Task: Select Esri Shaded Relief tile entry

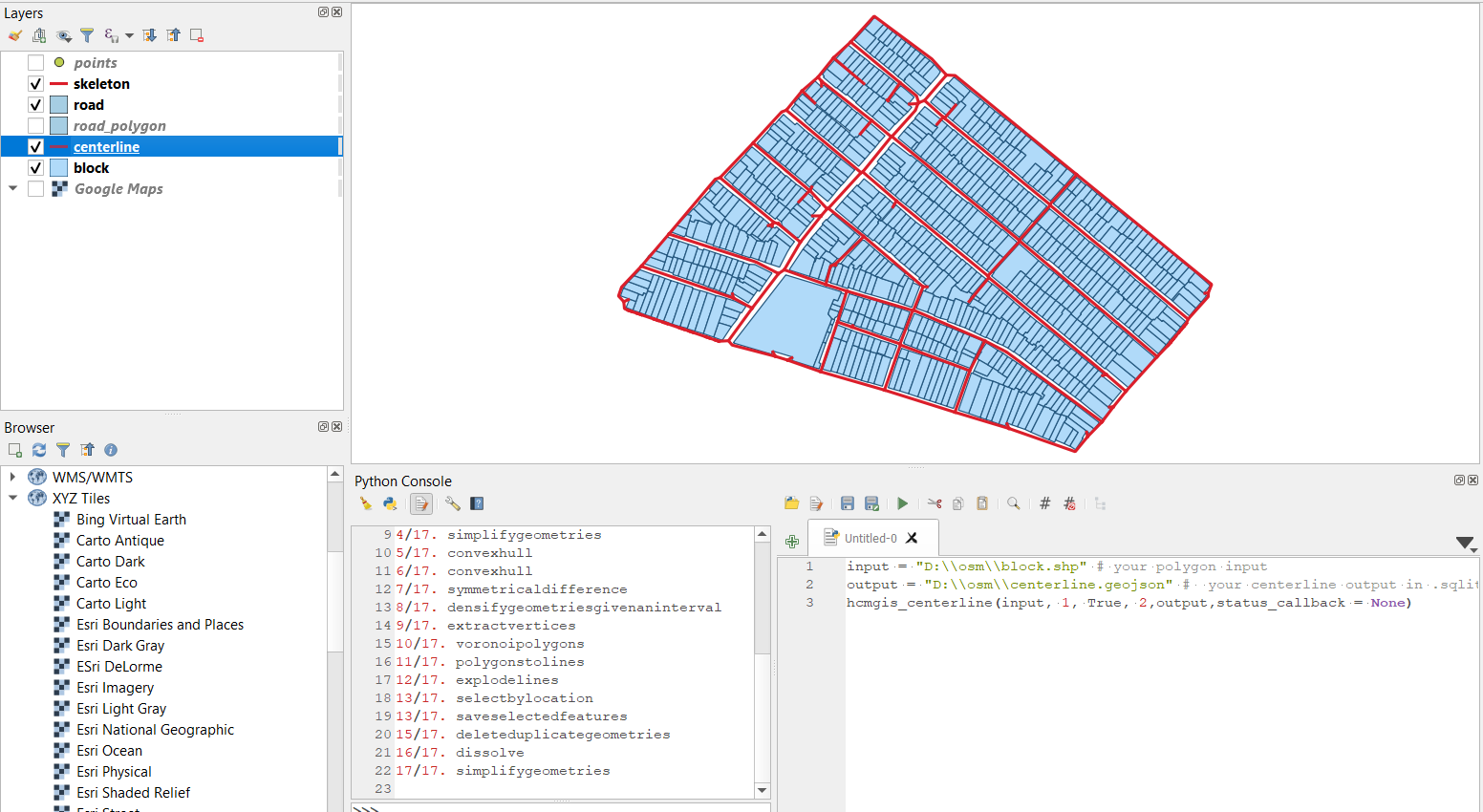Action: click(x=133, y=793)
